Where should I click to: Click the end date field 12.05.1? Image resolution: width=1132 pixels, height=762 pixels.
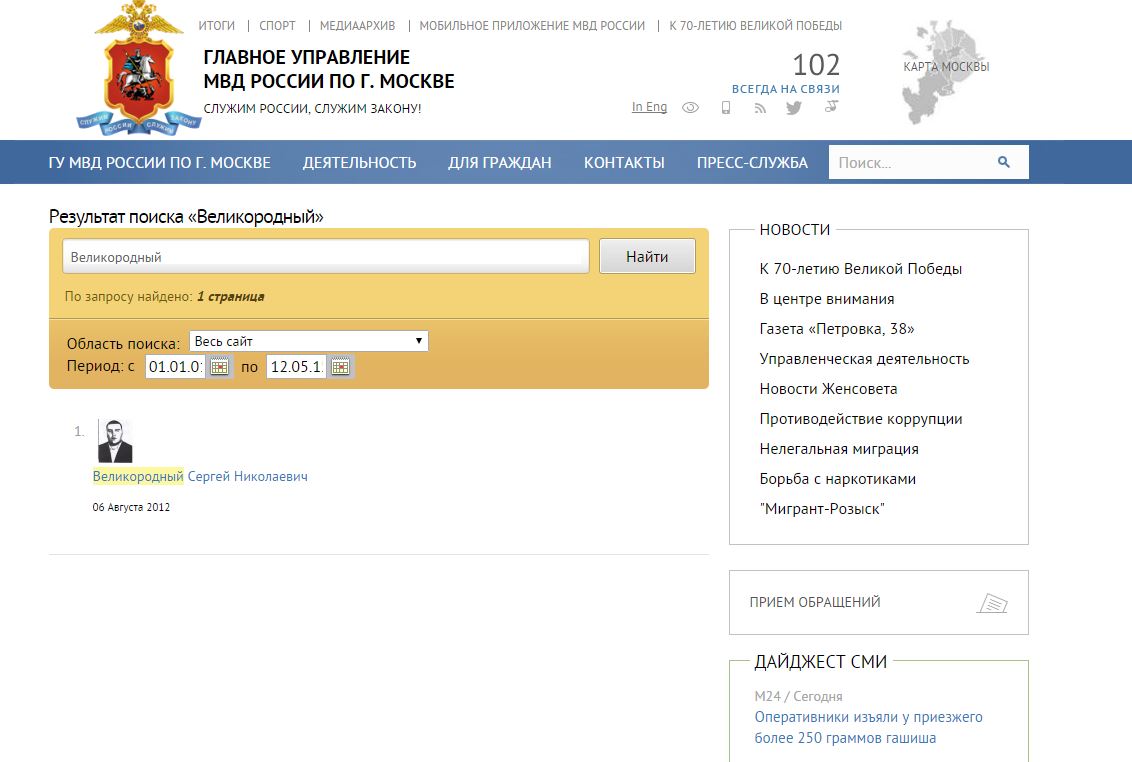point(296,367)
